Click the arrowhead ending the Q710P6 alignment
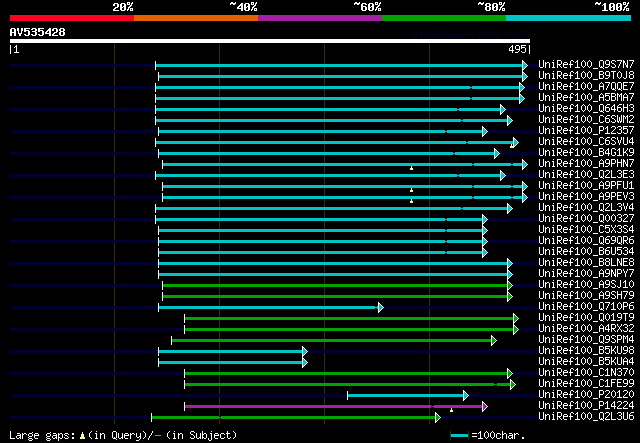The image size is (640, 443). [x=381, y=307]
